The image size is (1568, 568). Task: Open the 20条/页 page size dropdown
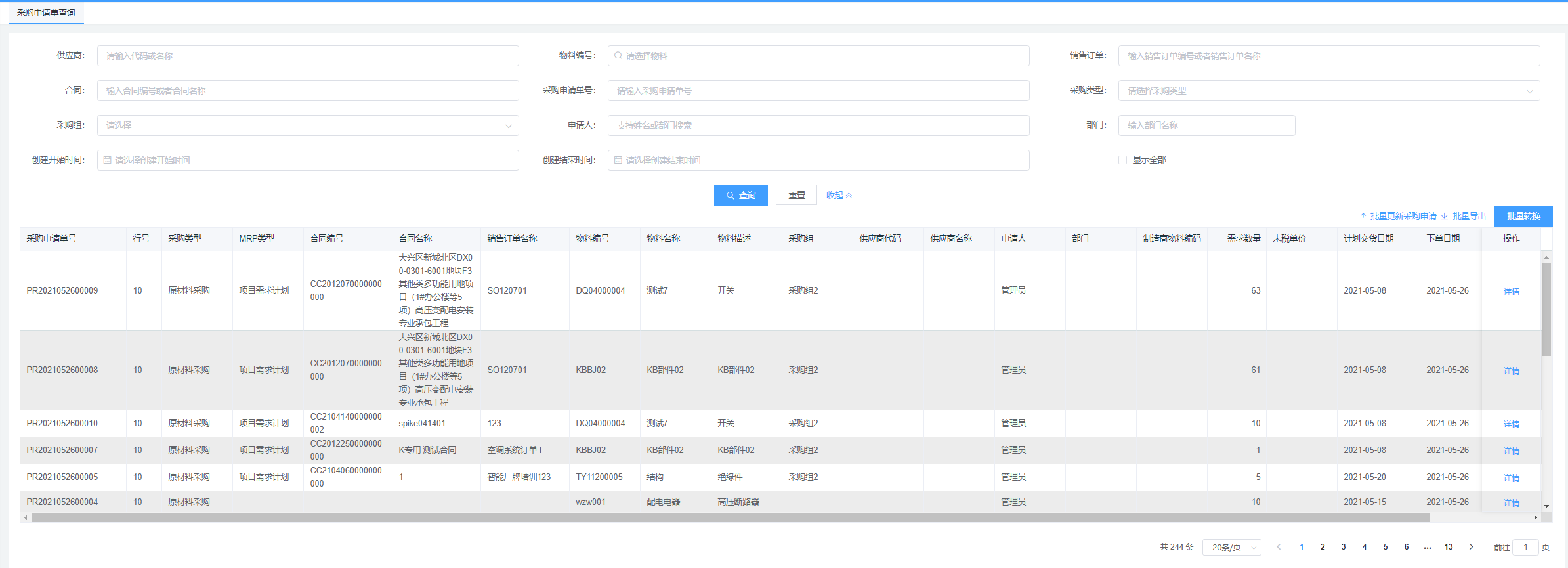point(1231,547)
